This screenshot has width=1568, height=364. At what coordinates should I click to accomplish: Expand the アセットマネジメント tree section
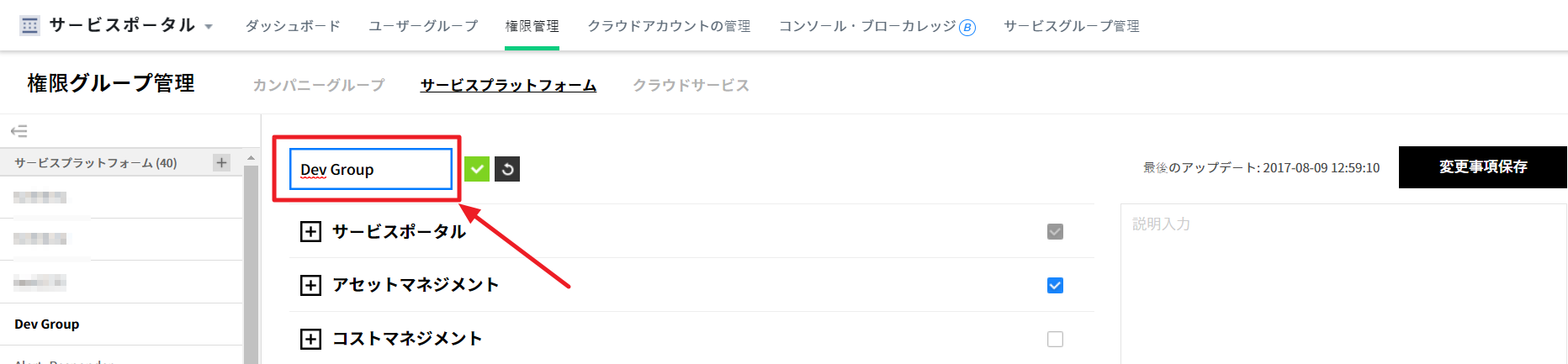coord(310,285)
